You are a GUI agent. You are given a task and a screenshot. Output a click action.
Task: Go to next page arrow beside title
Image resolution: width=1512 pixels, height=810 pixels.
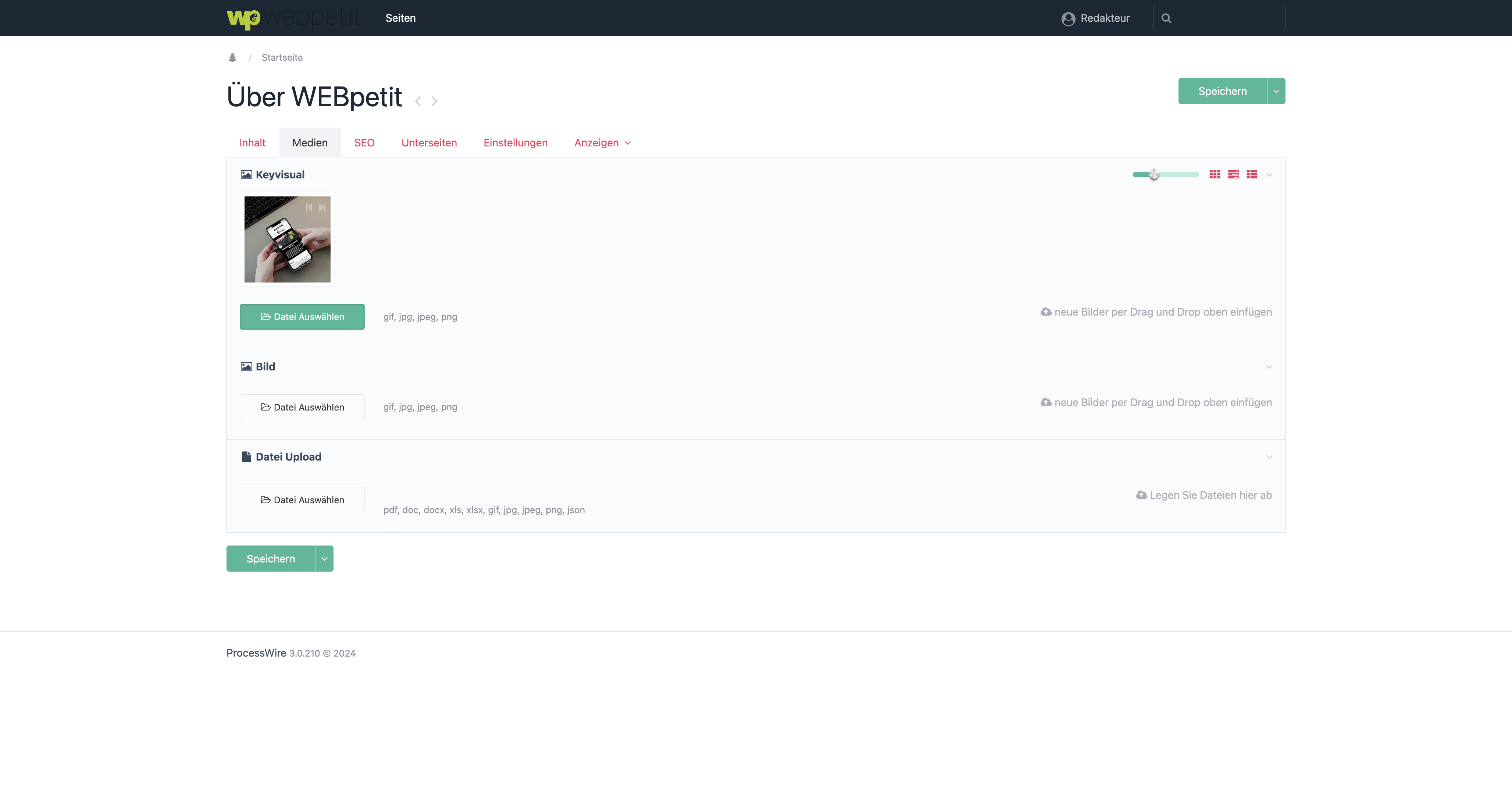[x=434, y=102]
